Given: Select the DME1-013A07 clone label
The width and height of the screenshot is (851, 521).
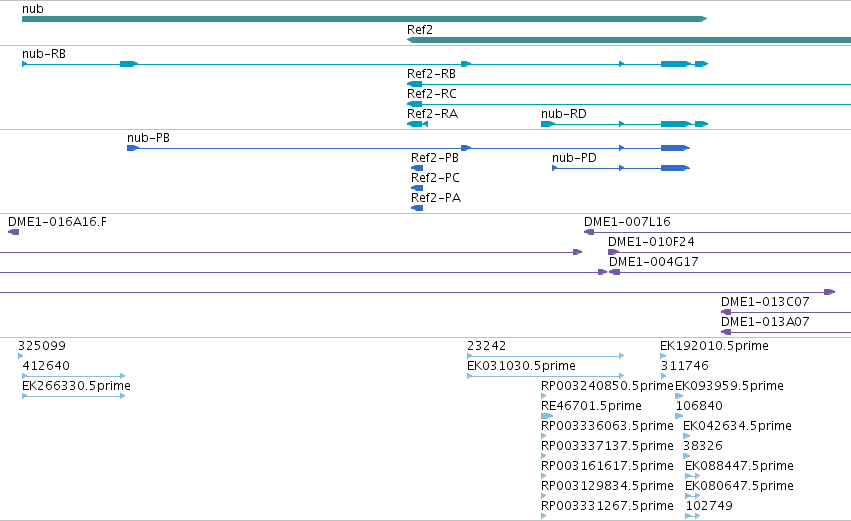Looking at the screenshot, I should [x=765, y=322].
